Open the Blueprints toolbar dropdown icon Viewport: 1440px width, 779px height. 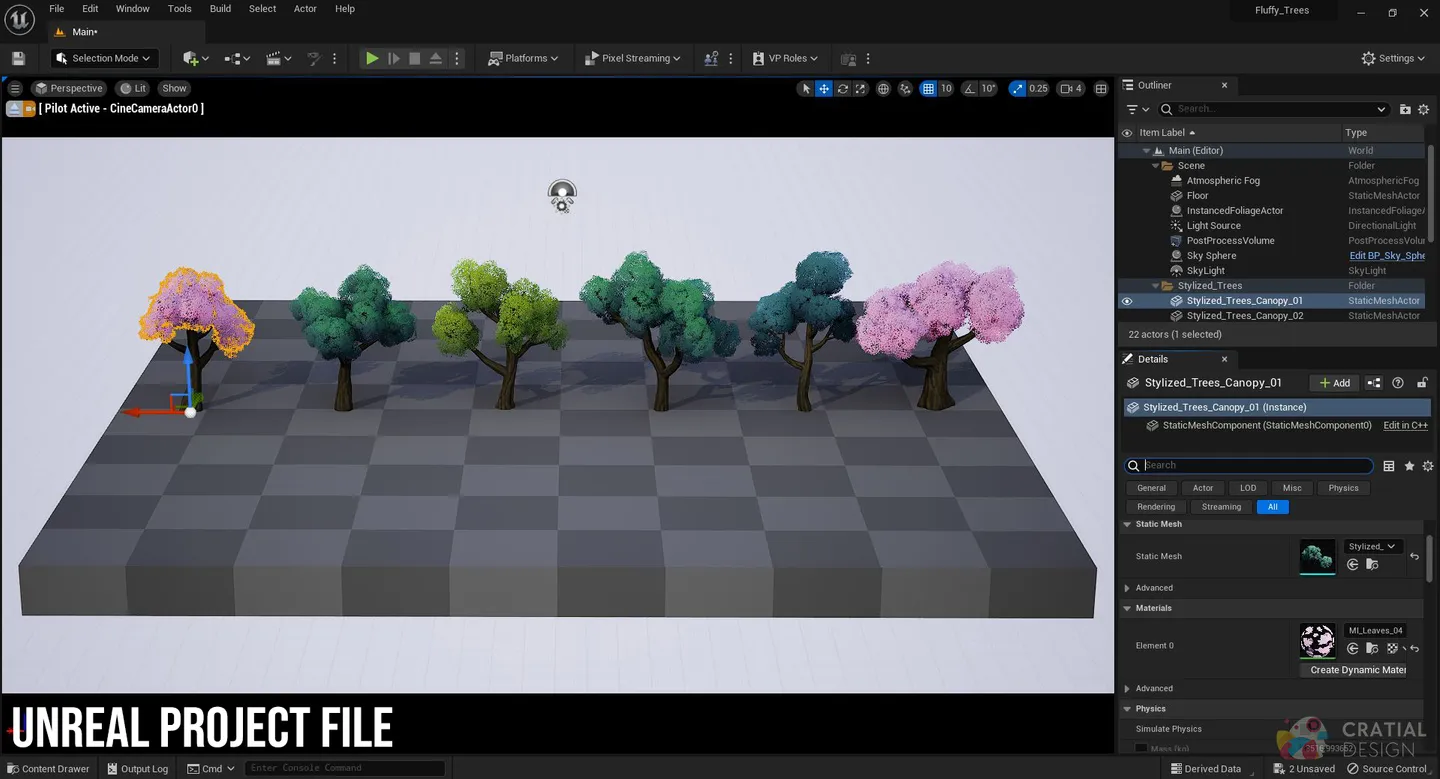pos(237,58)
